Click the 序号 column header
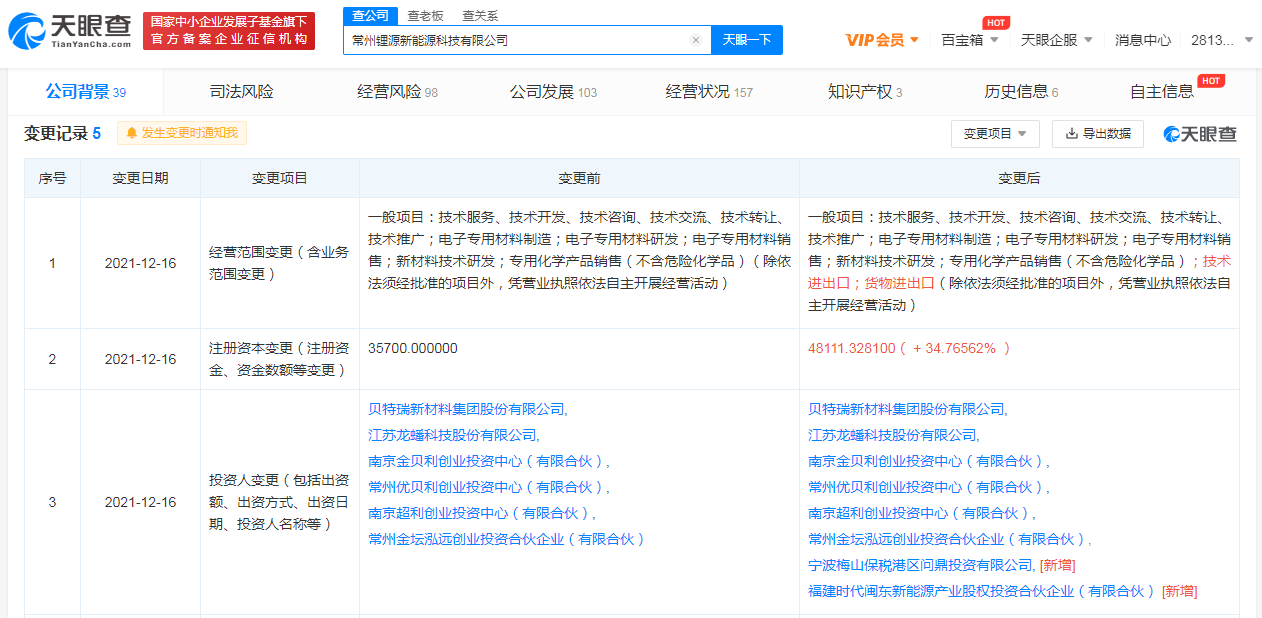 (52, 178)
